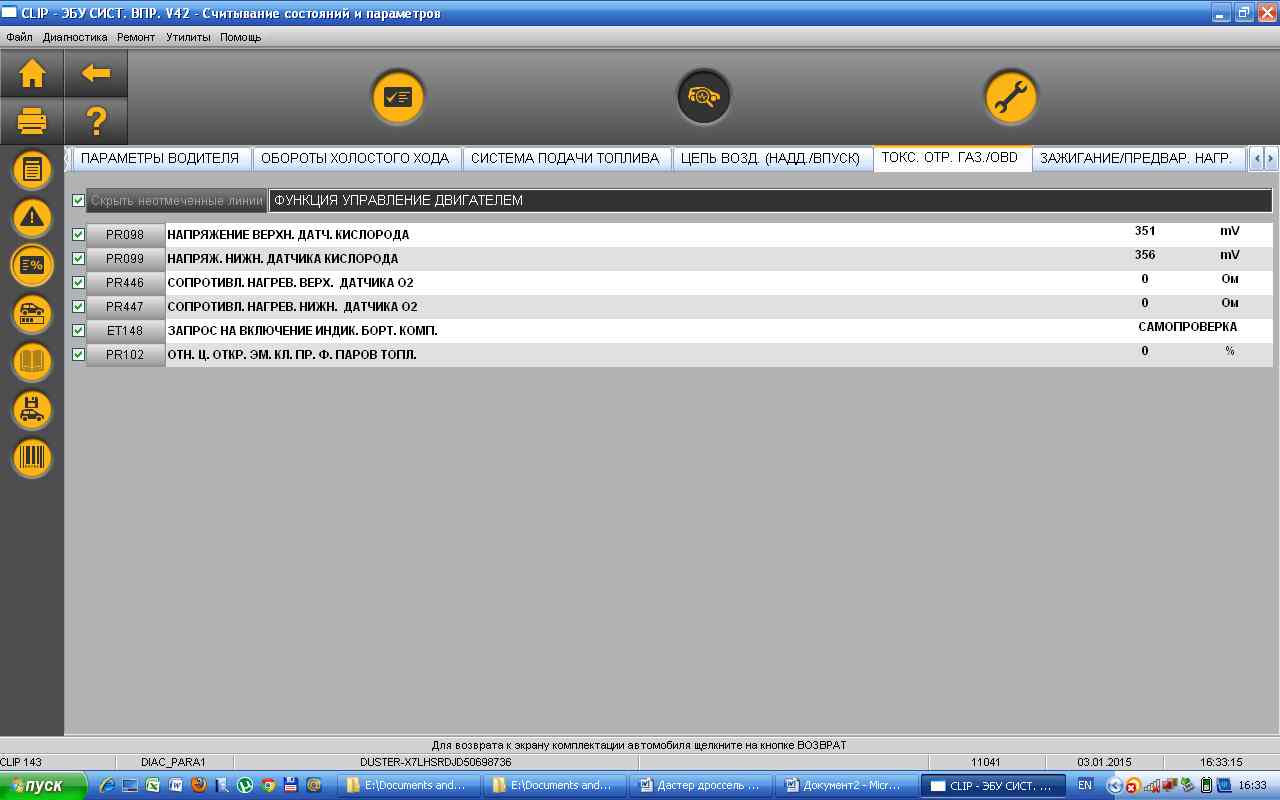Screen dimensions: 1280x800
Task: Toggle the ET148 row checkbox
Action: point(79,331)
